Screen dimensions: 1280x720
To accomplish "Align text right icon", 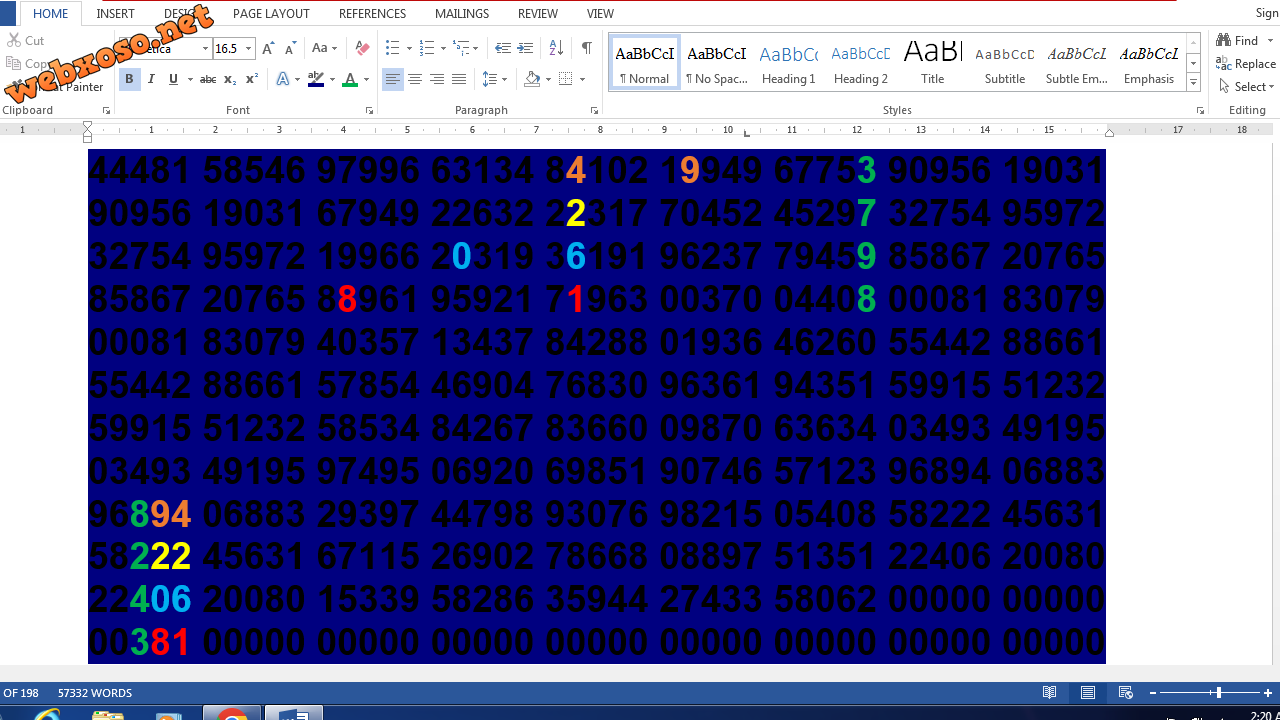I will coord(437,79).
